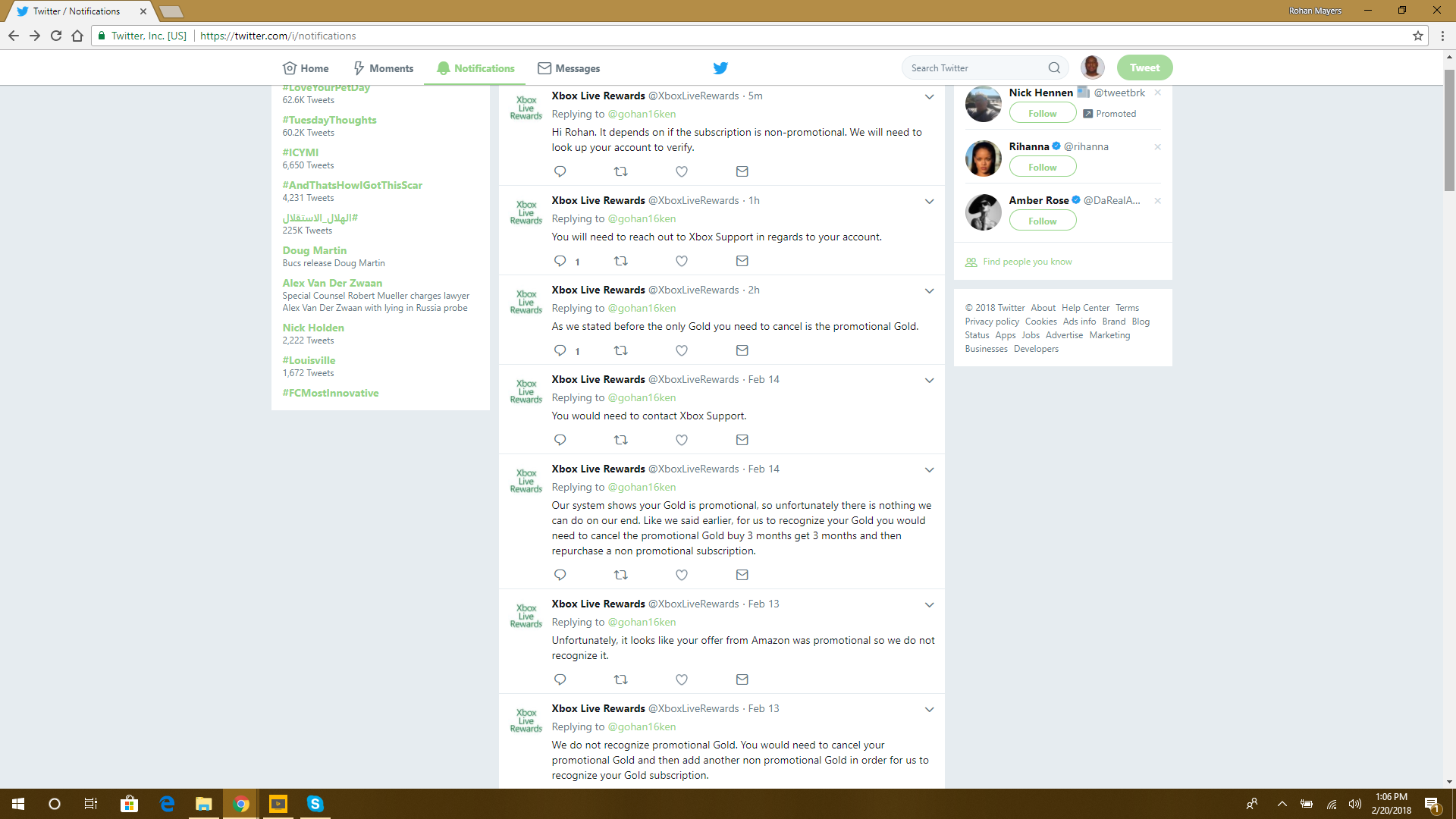The height and width of the screenshot is (819, 1456).
Task: Click the Moments tab in navigation
Action: (x=382, y=68)
